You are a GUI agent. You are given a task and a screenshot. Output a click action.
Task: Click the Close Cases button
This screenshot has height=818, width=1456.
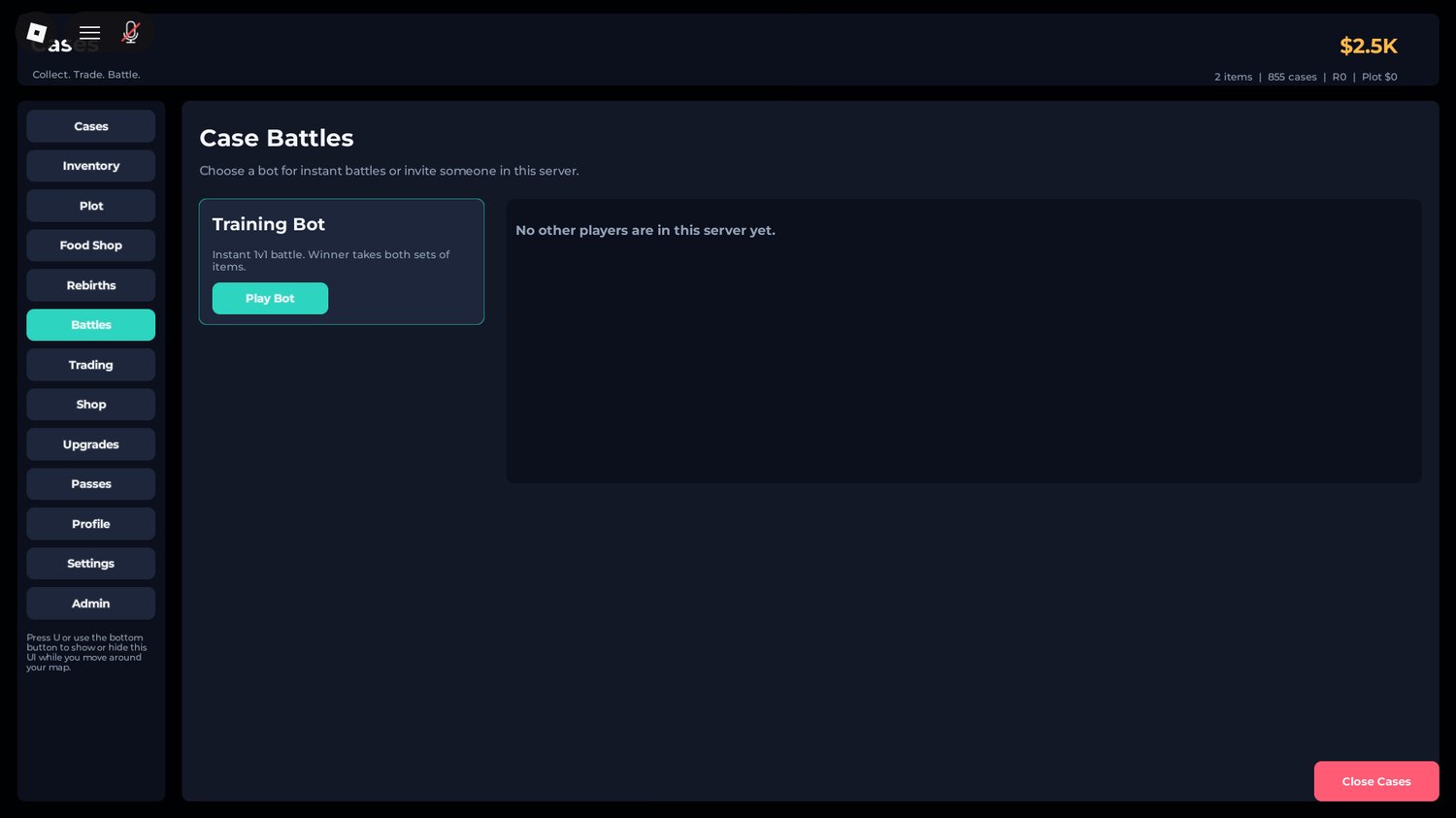coord(1376,781)
